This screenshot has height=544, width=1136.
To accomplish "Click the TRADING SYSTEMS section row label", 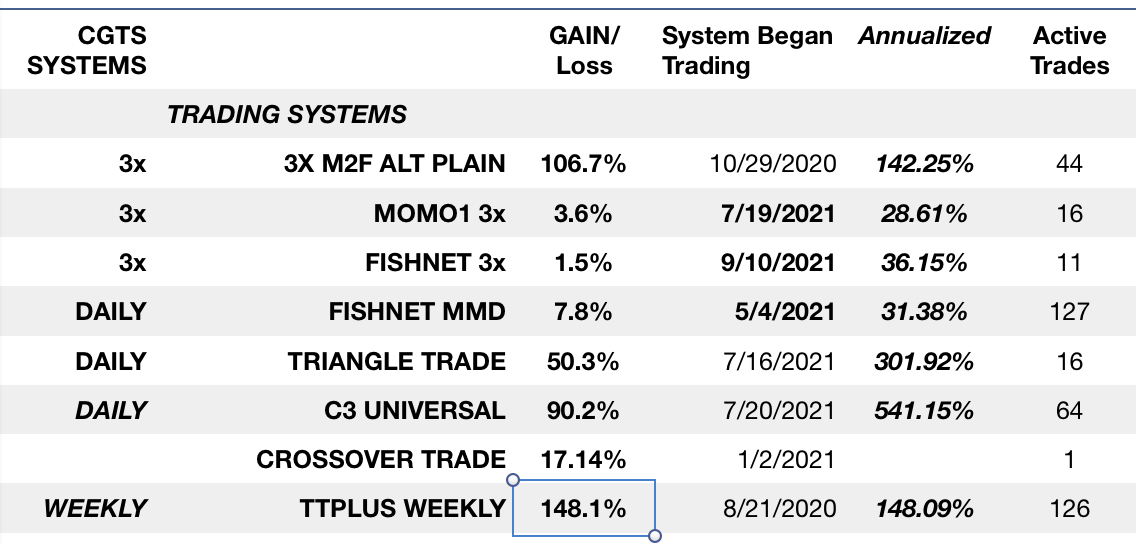I will coord(287,115).
